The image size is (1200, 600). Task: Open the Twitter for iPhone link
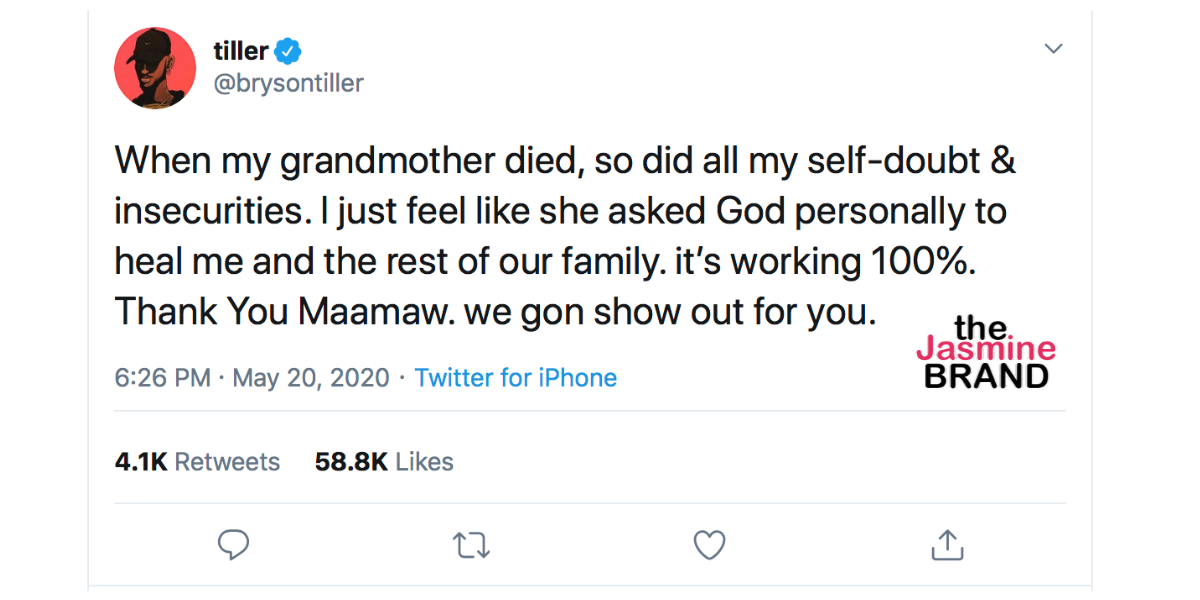pos(516,377)
